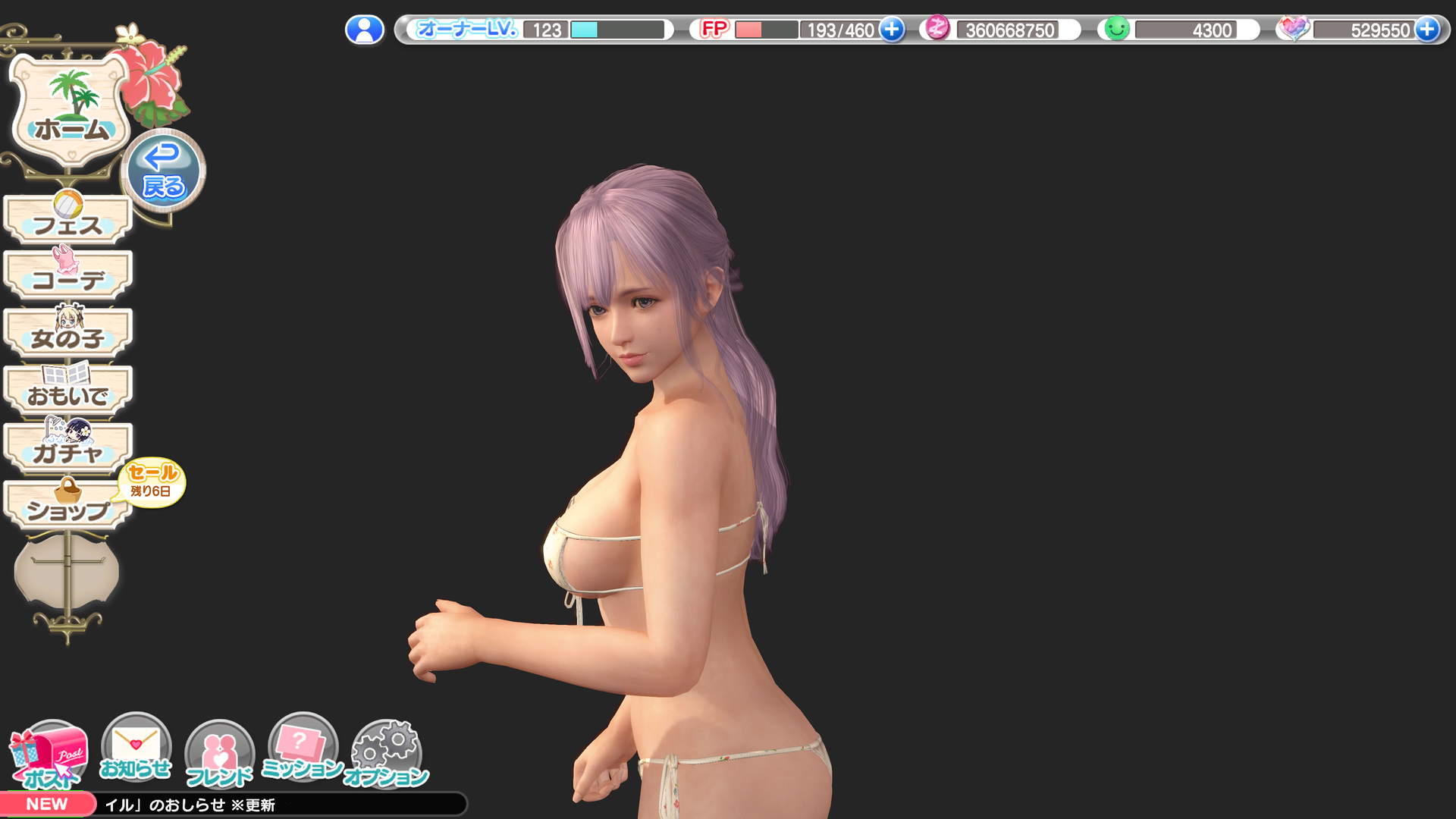
Task: Click the 529550 gem count value
Action: click(x=1379, y=30)
